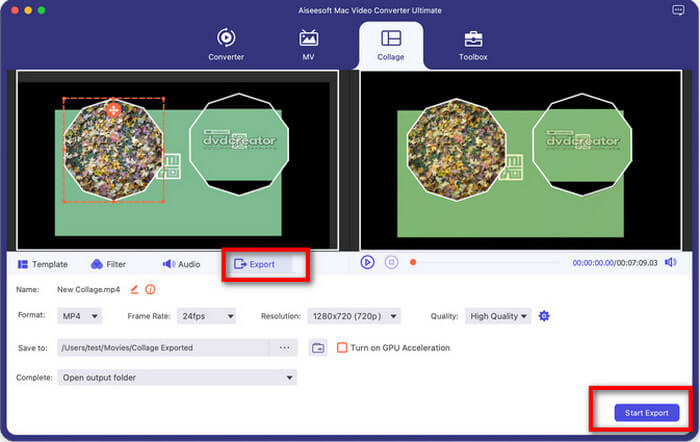Open the feedback chat icon in the title bar
Screen dimensions: 700x442
click(x=679, y=10)
